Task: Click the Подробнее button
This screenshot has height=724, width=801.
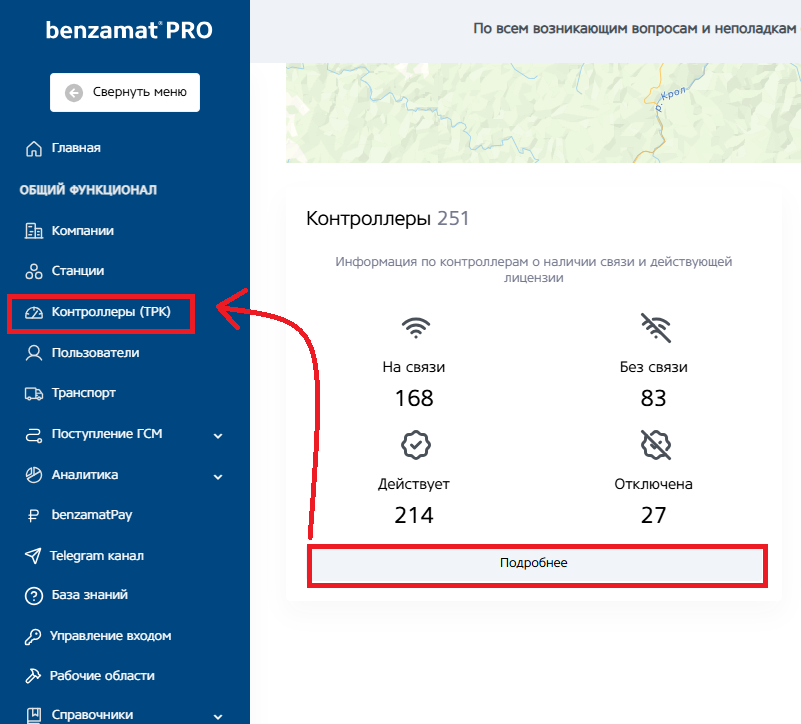Action: (537, 566)
